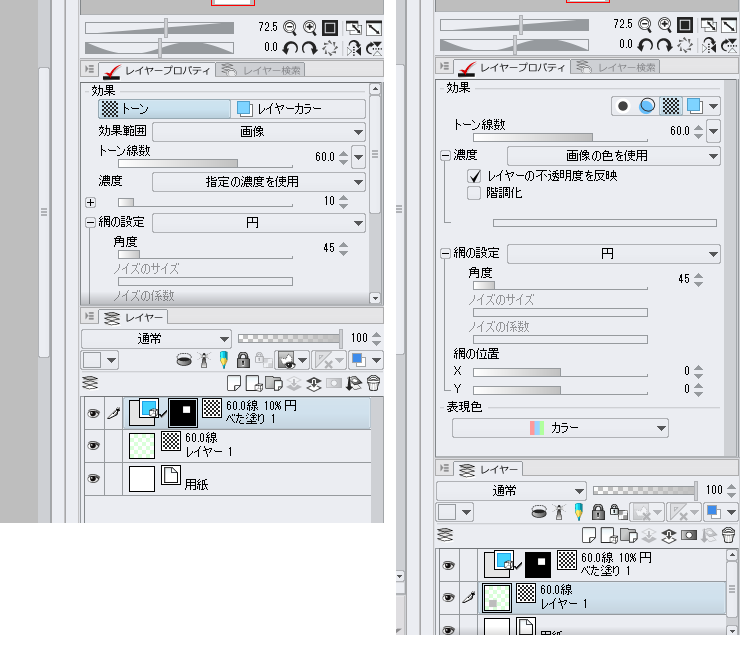
Task: Rotate left arrow in right screenshot navigator
Action: [645, 45]
